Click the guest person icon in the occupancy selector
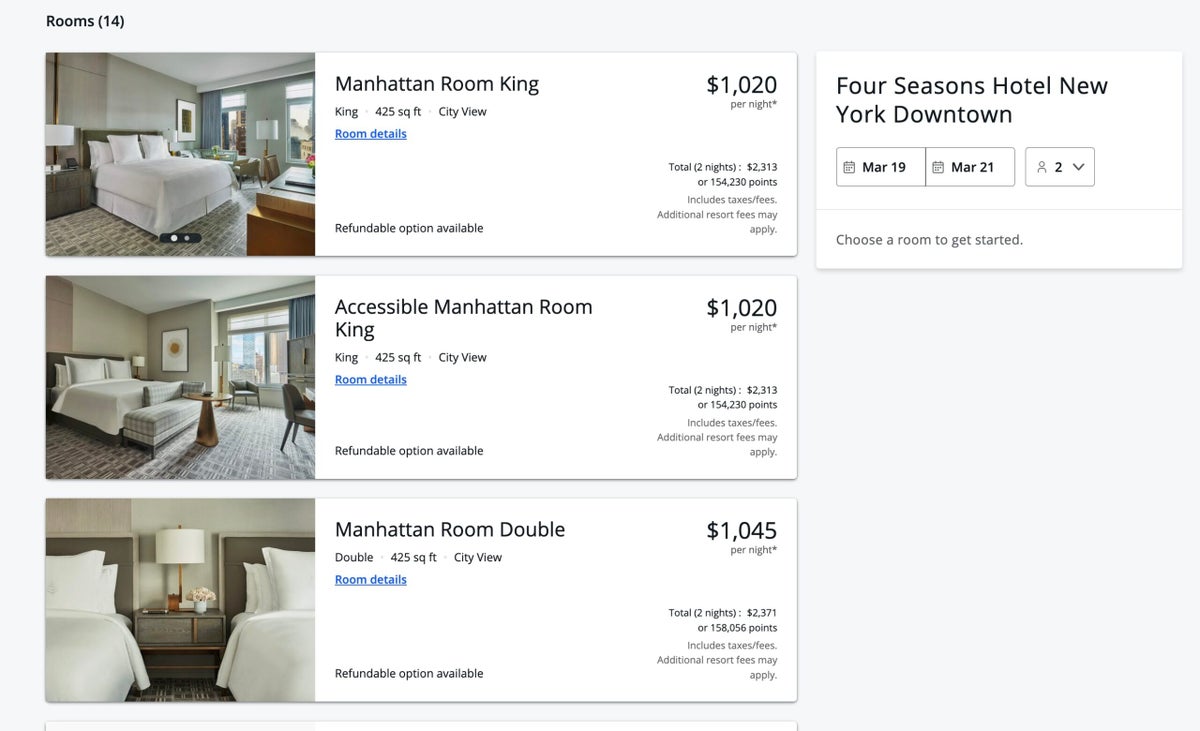This screenshot has height=731, width=1200. coord(1042,167)
